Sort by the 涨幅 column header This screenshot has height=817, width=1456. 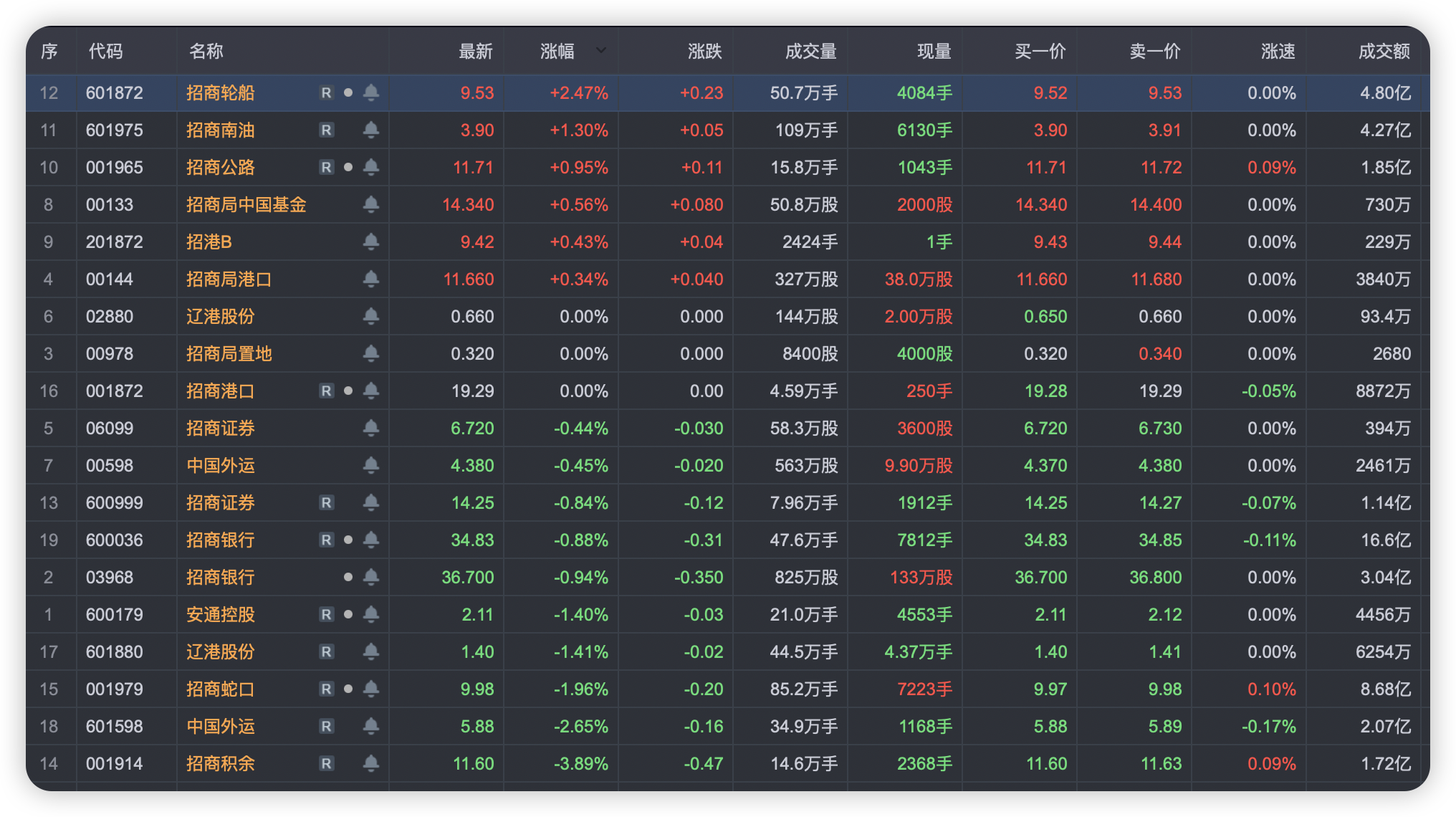[557, 51]
